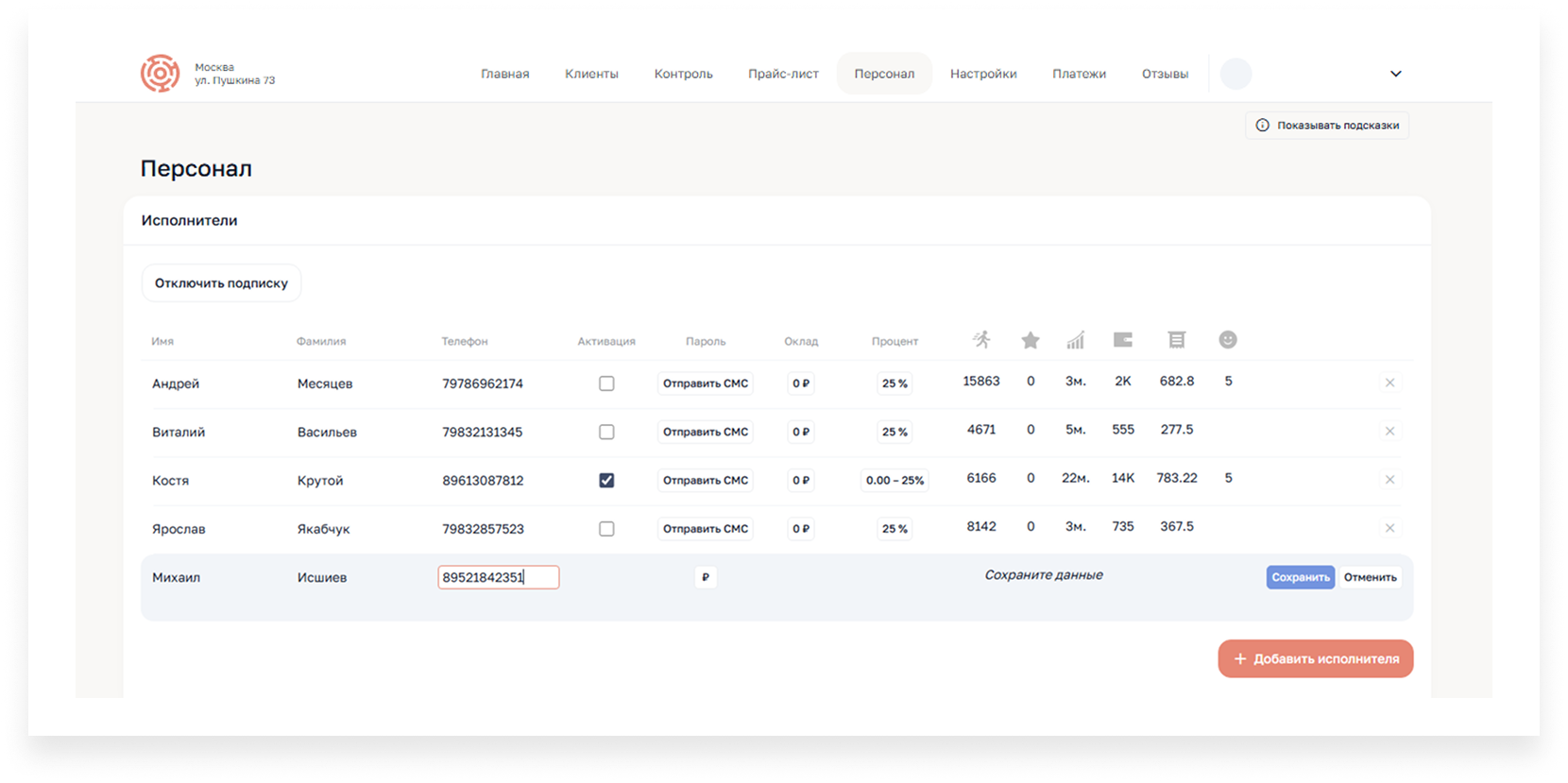Delete the Костя Крутой row
Image resolution: width=1568 pixels, height=783 pixels.
tap(1389, 480)
